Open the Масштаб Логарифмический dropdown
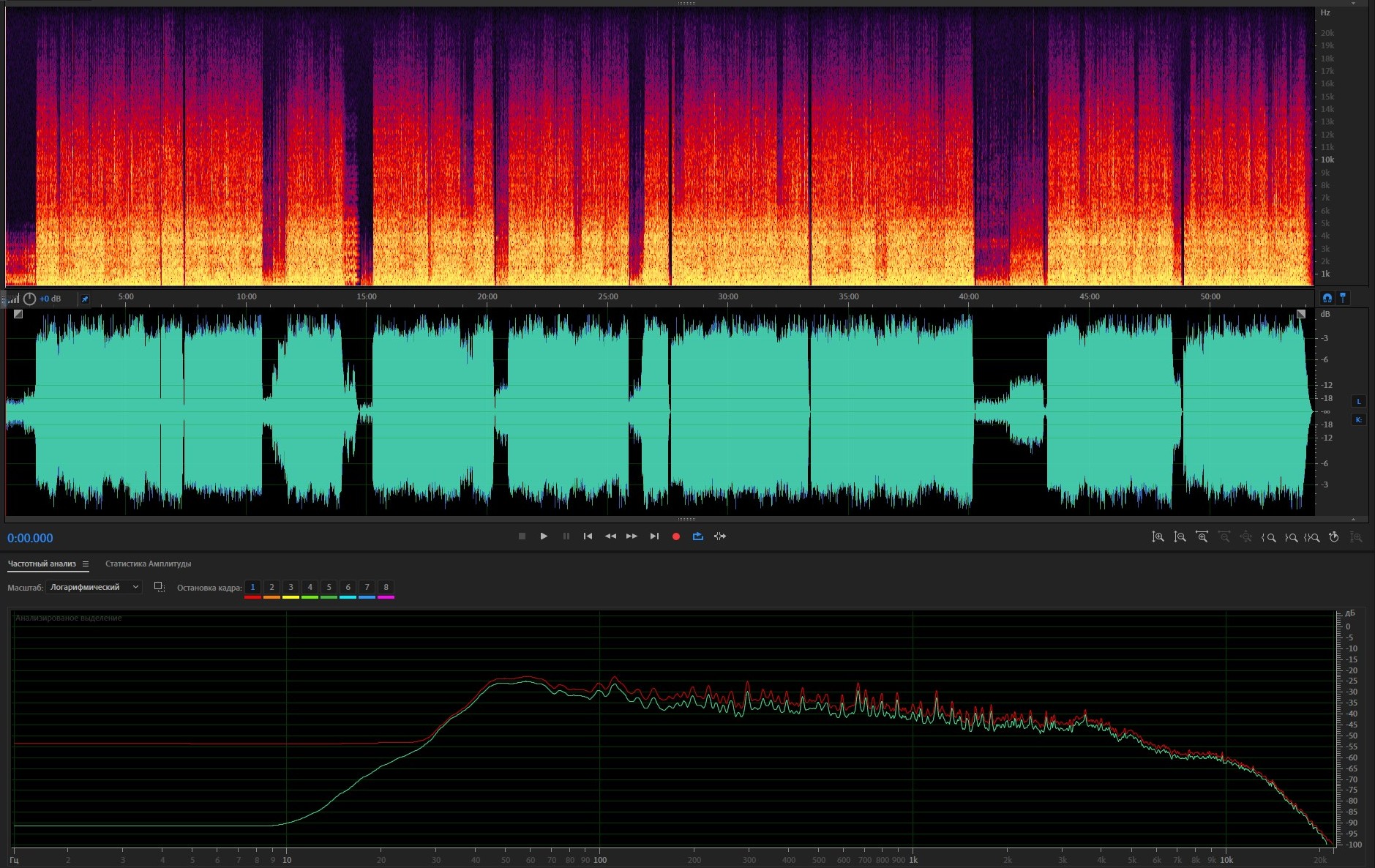Image resolution: width=1375 pixels, height=868 pixels. tap(94, 587)
